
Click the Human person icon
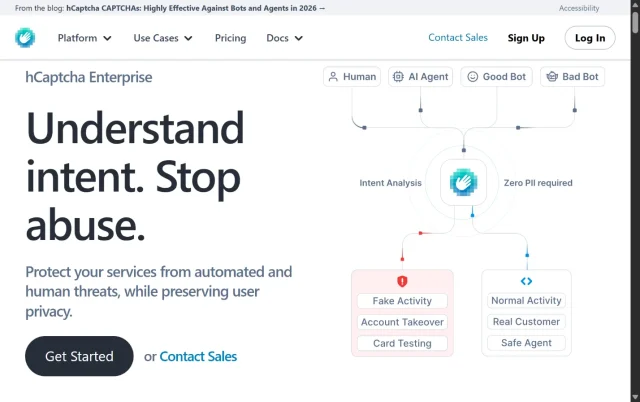(333, 77)
